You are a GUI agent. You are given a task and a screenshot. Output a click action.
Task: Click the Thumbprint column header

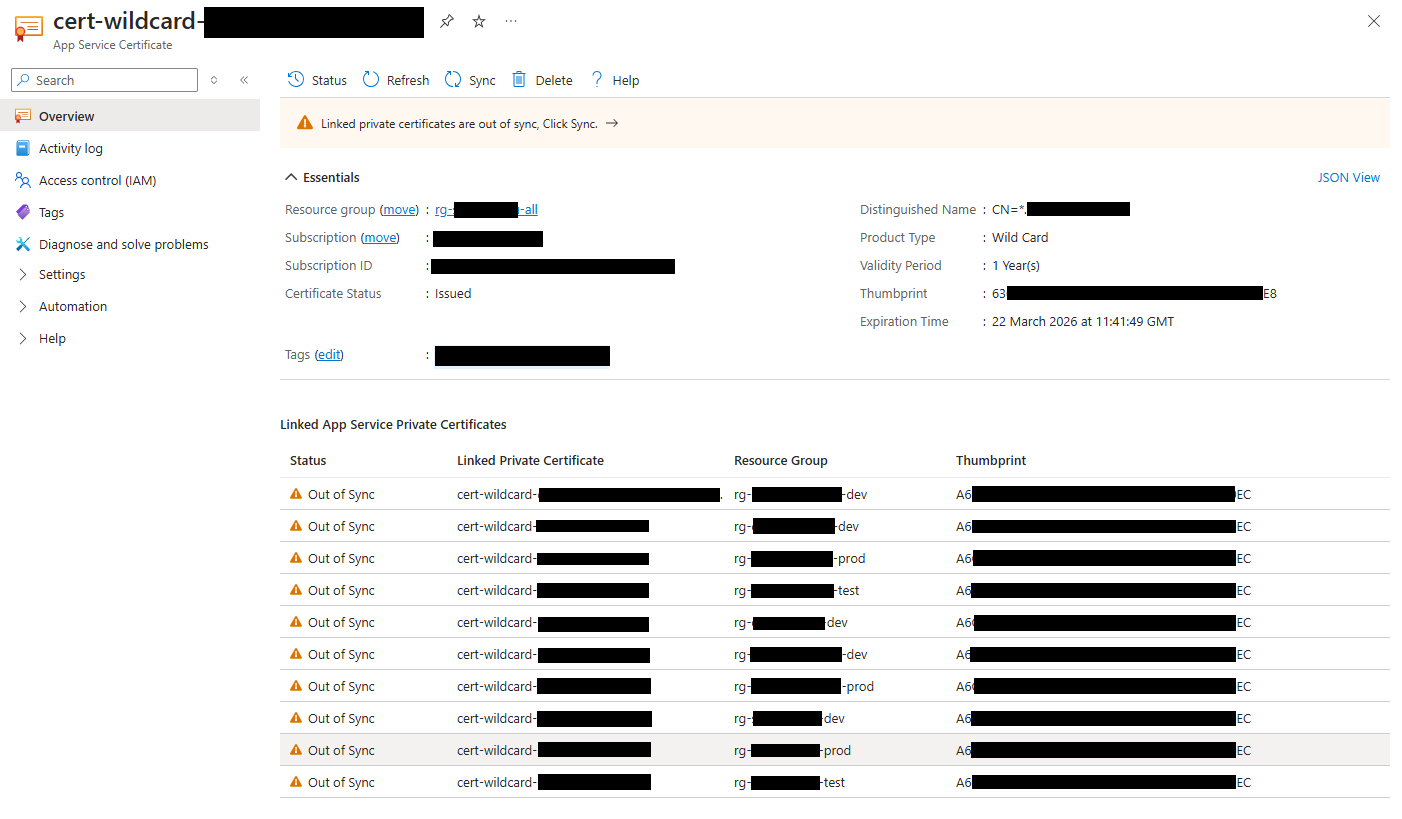click(x=991, y=460)
